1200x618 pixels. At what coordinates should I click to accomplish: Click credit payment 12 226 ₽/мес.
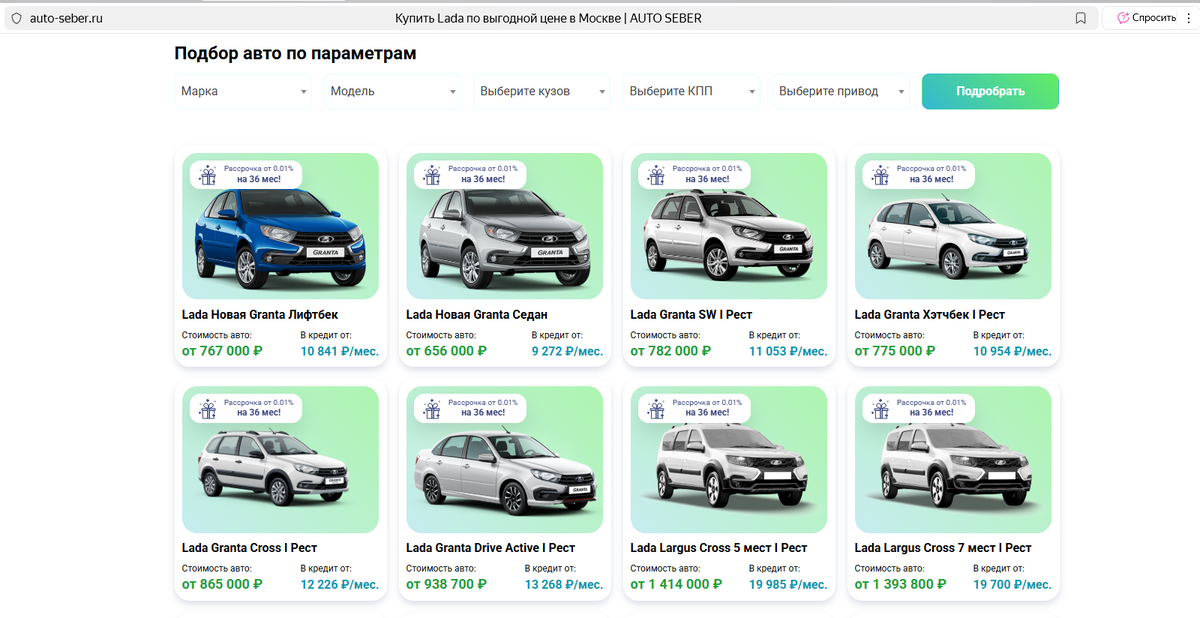click(x=340, y=584)
